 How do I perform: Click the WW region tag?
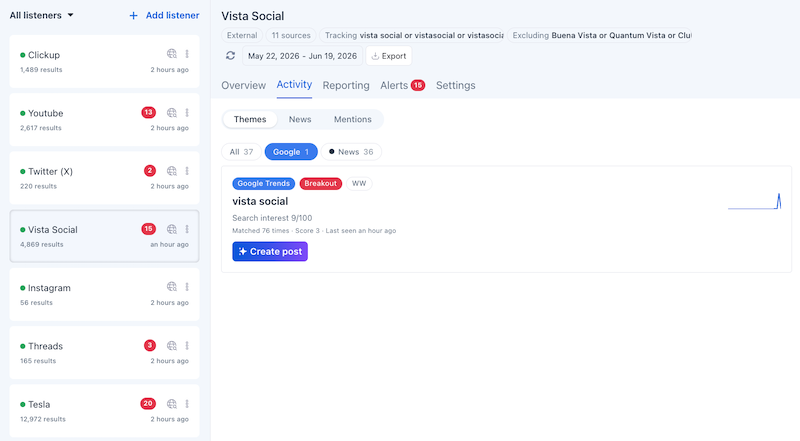click(x=359, y=183)
